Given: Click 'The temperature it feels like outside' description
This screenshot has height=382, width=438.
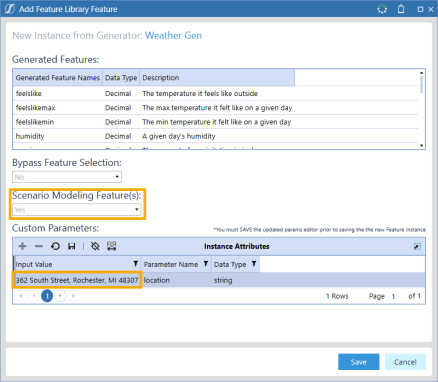Looking at the screenshot, I should (200, 93).
